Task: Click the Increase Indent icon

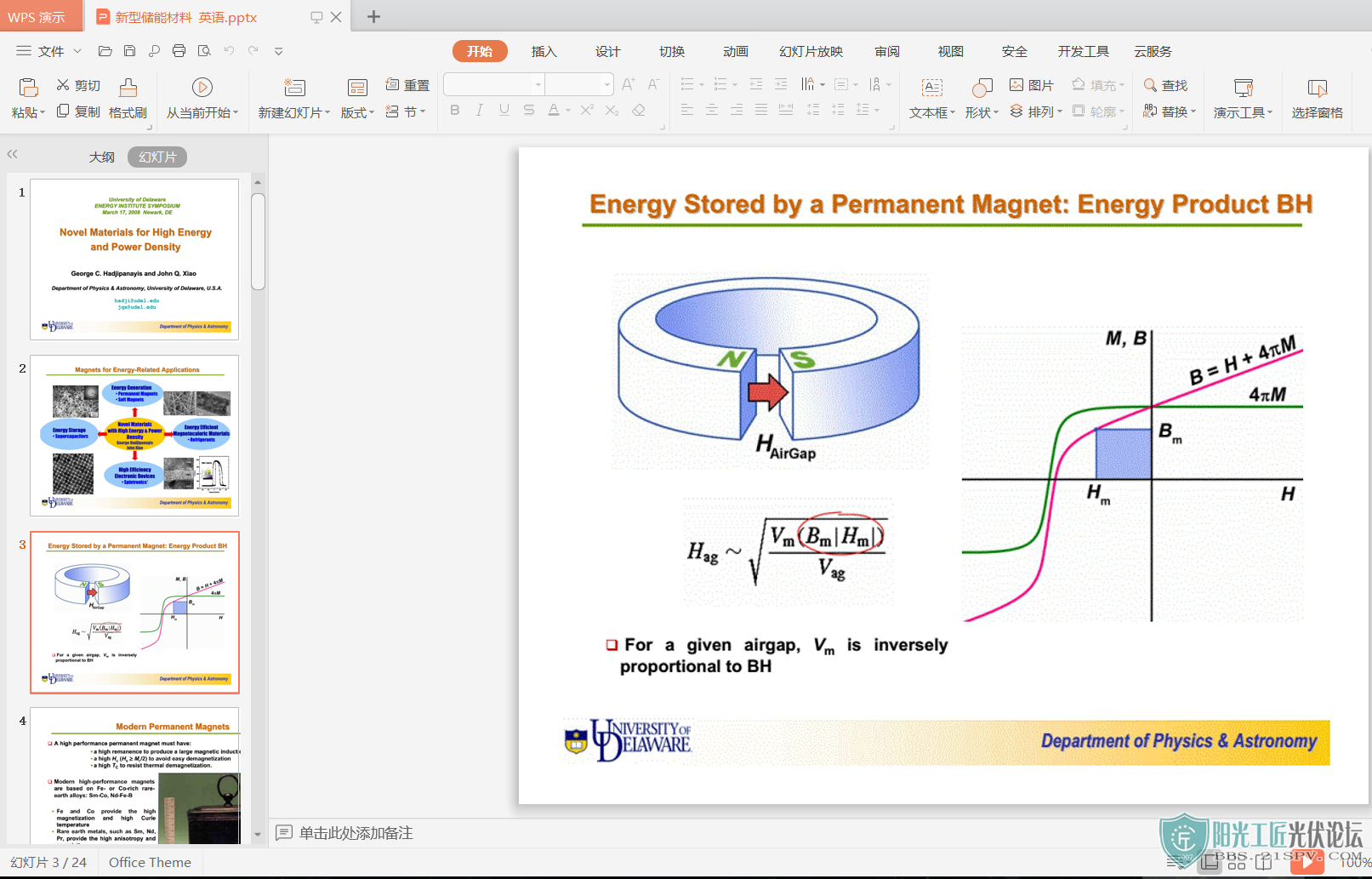Action: click(x=781, y=84)
